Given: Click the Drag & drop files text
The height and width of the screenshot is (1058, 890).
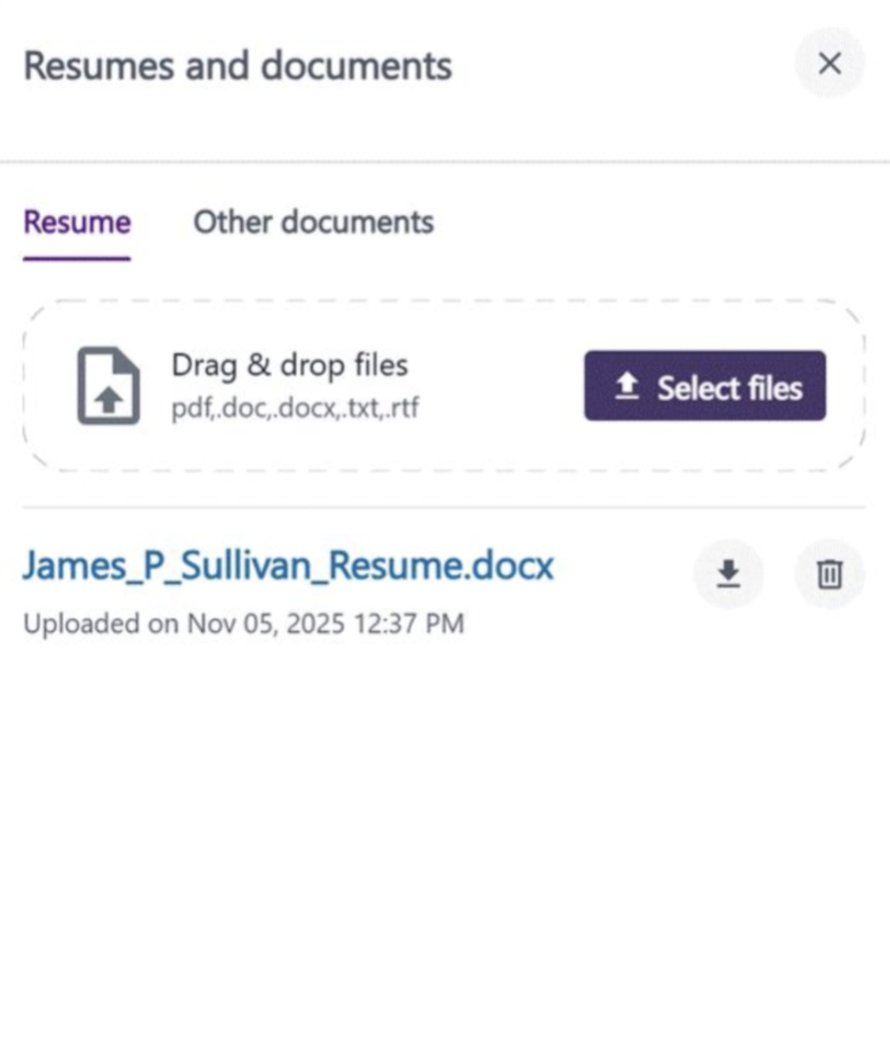Looking at the screenshot, I should pyautogui.click(x=289, y=365).
